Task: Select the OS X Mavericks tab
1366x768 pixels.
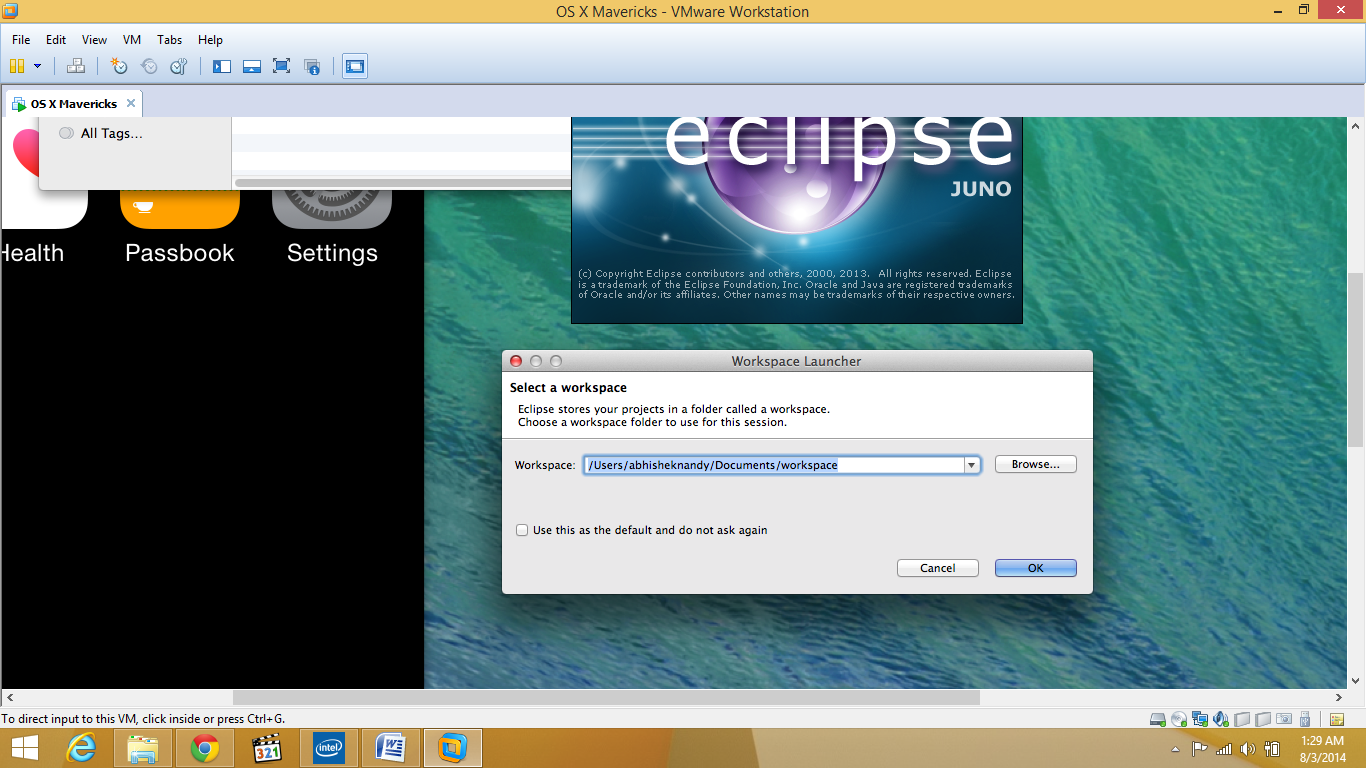Action: [74, 104]
